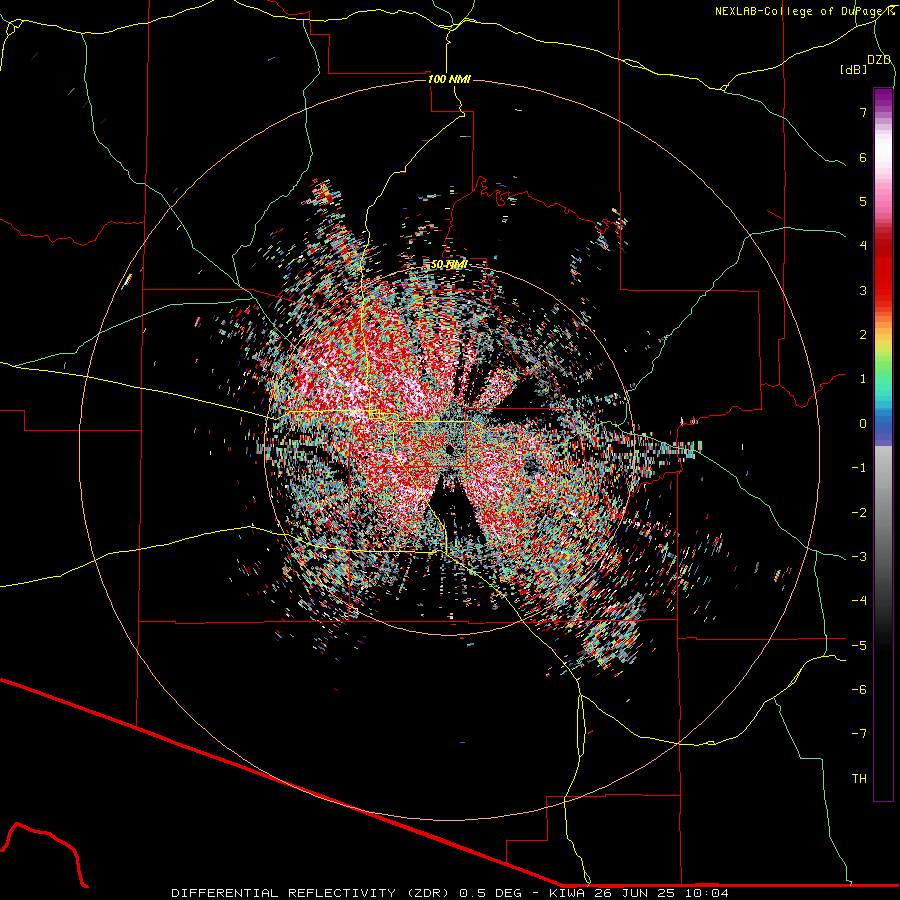Click the 1 value on the color scale

point(863,379)
